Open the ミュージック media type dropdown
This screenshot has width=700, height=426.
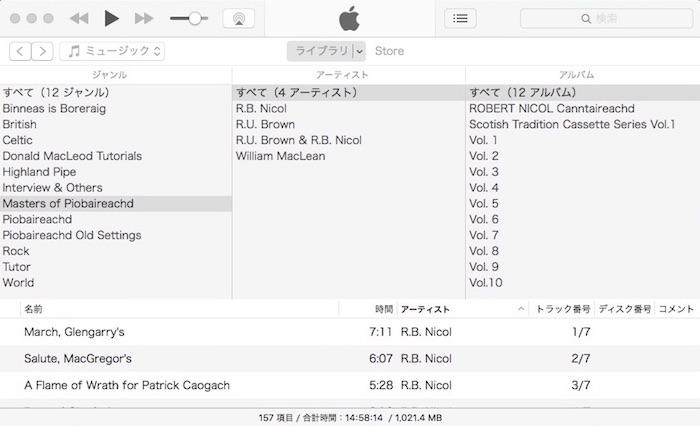112,51
